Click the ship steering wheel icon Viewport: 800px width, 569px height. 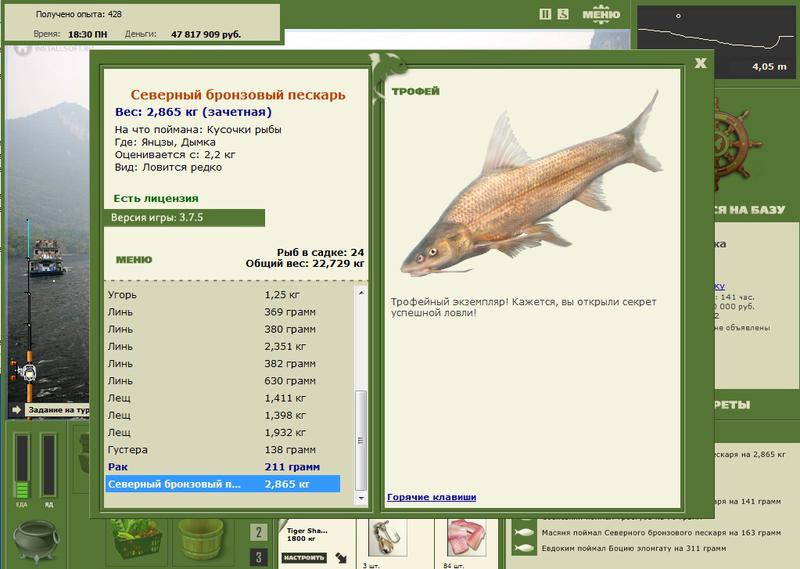click(x=733, y=143)
